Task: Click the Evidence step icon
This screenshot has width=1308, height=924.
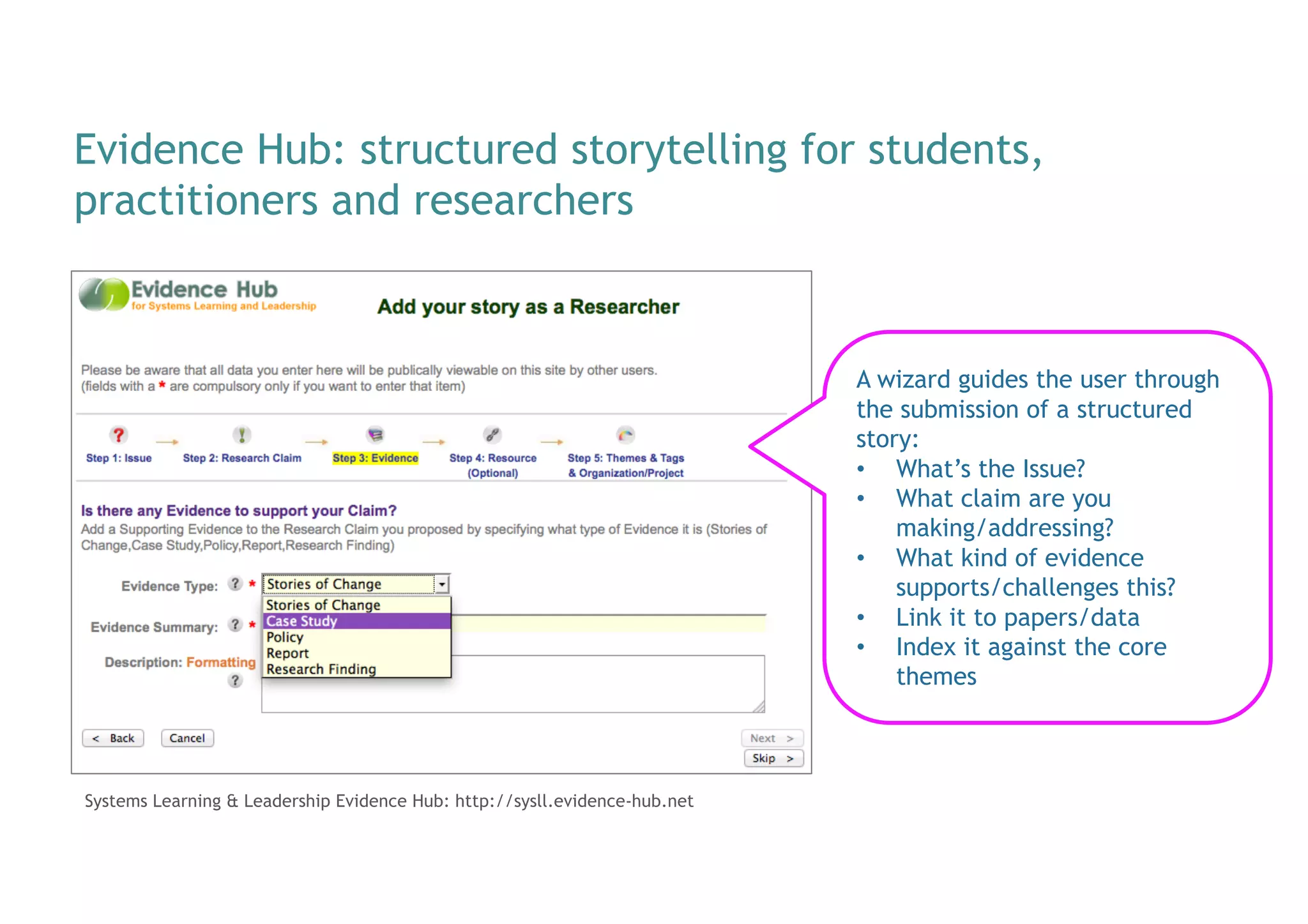Action: tap(375, 435)
